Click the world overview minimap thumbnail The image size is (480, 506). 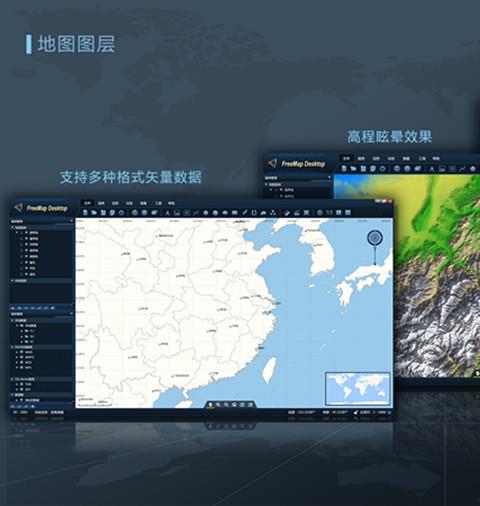click(x=358, y=388)
